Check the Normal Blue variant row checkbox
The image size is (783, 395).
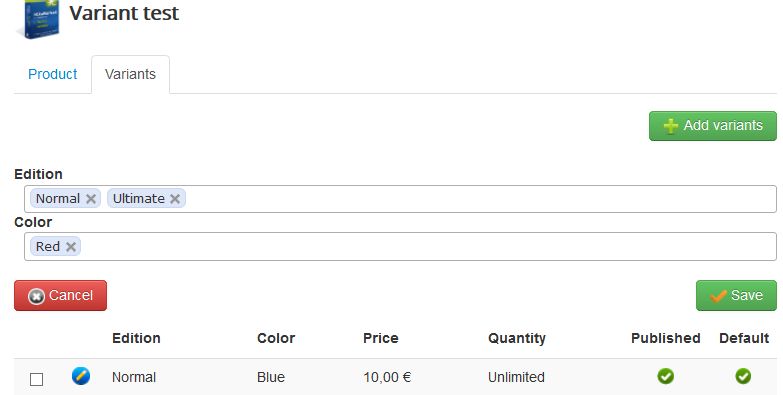pyautogui.click(x=36, y=380)
